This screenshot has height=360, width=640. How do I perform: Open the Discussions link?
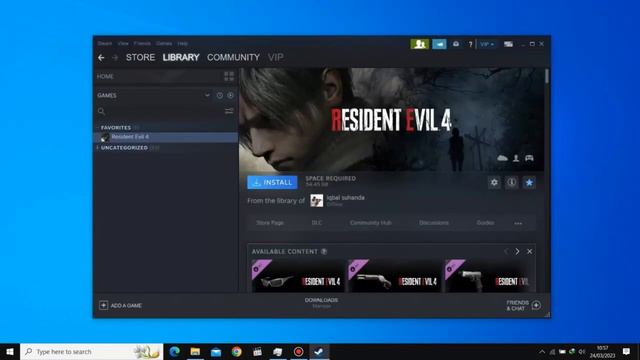point(434,223)
